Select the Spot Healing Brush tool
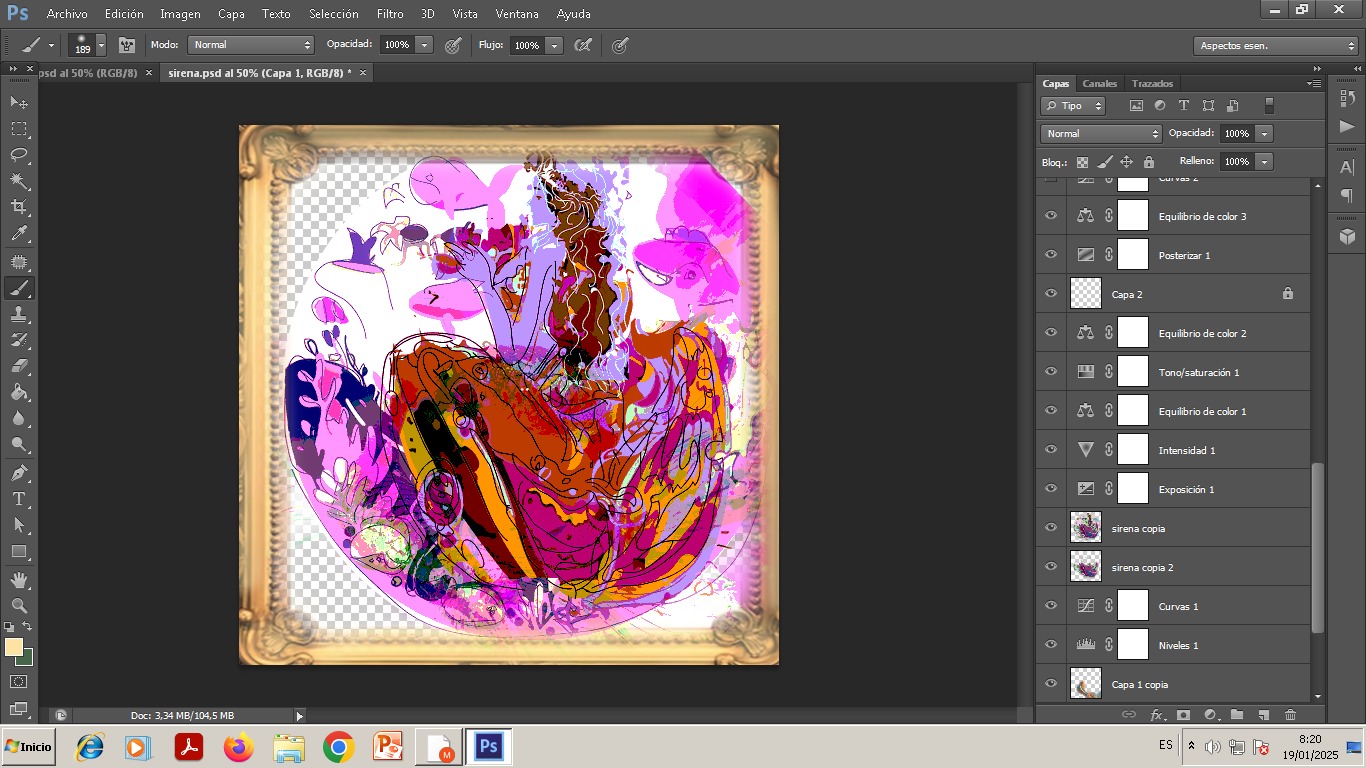 click(x=19, y=262)
